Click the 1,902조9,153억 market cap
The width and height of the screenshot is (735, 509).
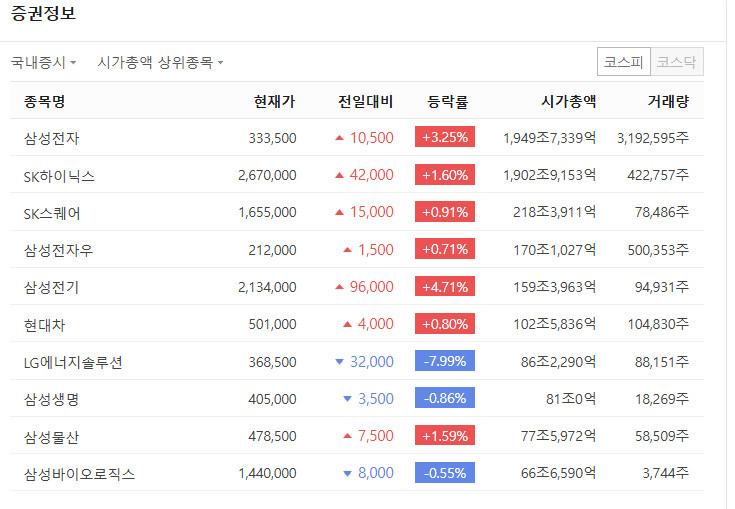click(549, 175)
